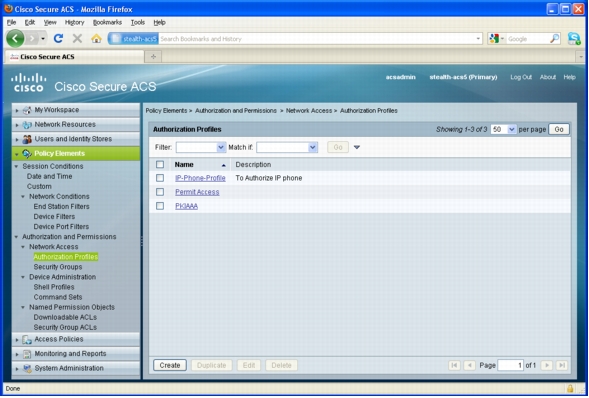Collapse the Network Conditions tree node
This screenshot has height=398, width=589.
tap(23, 197)
